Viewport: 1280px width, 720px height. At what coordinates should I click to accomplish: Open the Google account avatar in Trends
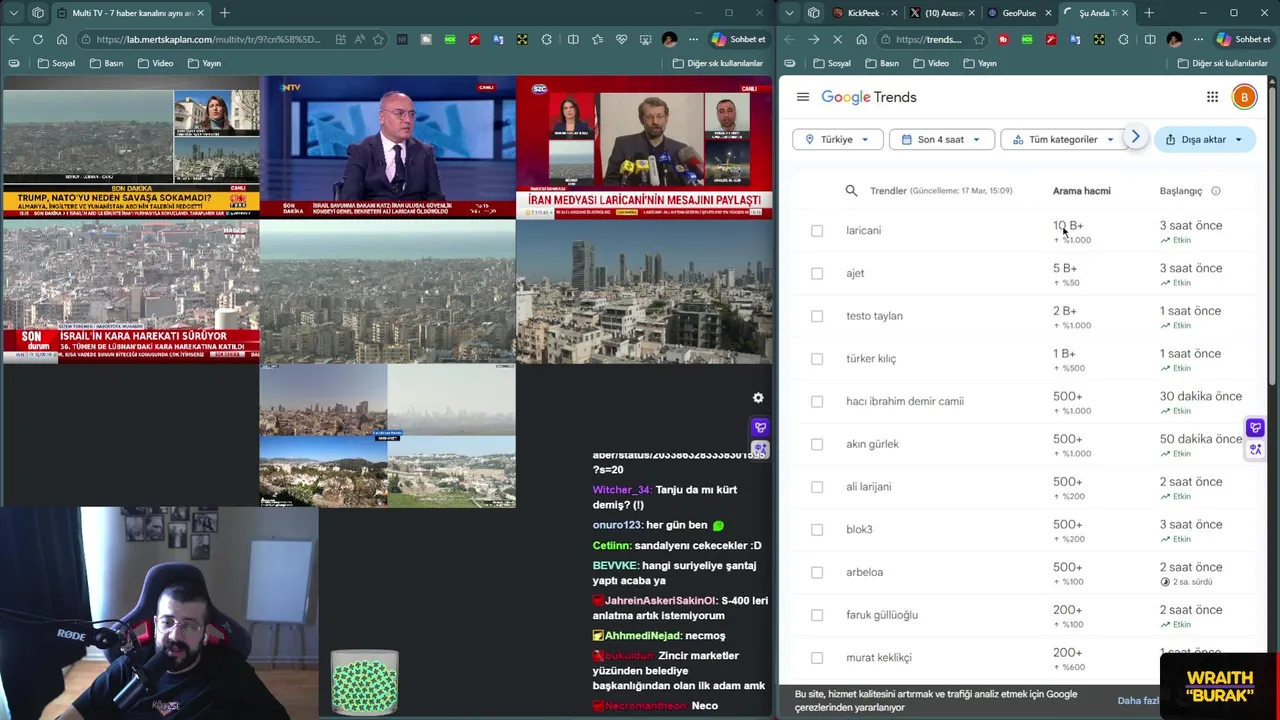tap(1244, 97)
